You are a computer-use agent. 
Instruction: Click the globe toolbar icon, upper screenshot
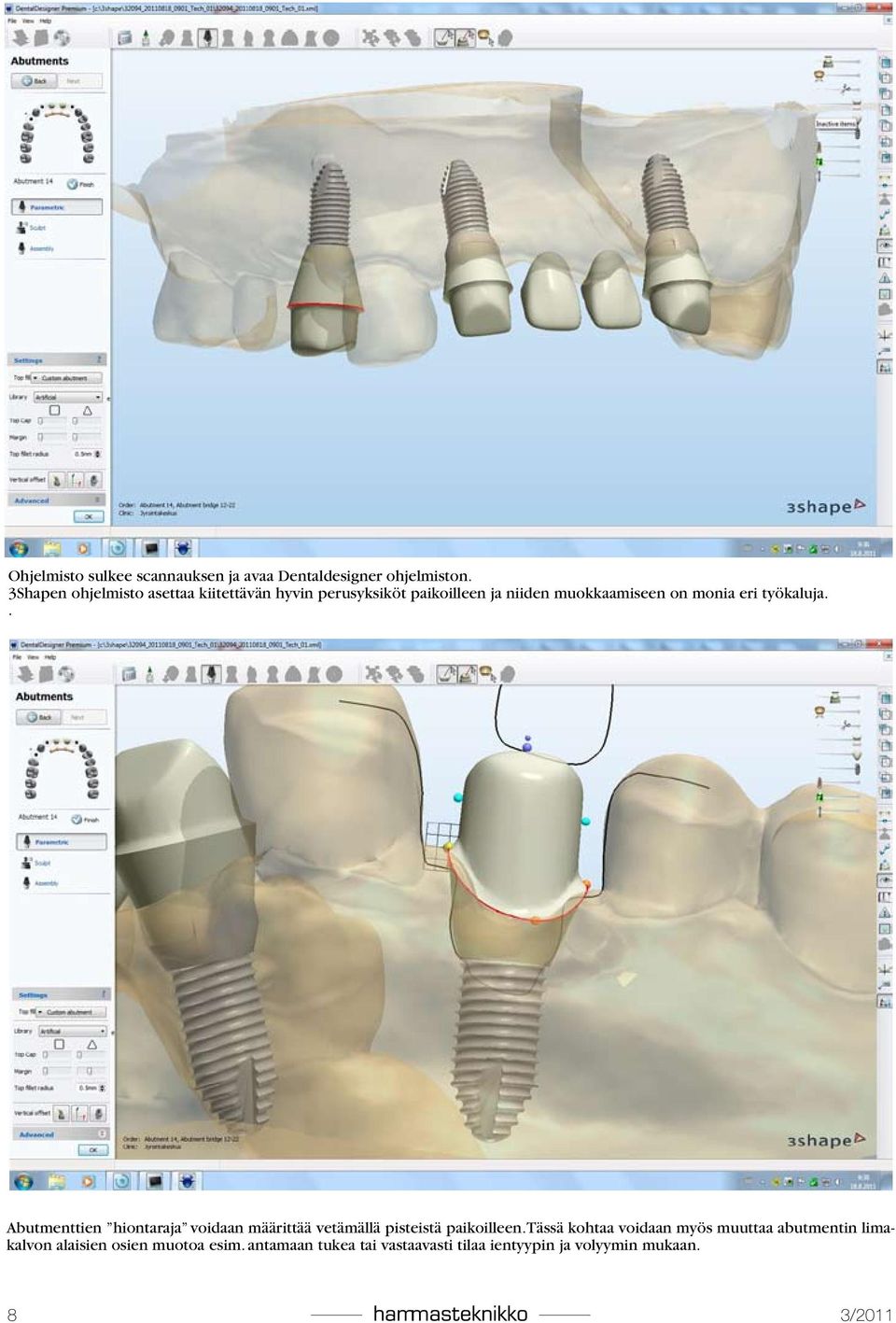[x=62, y=38]
